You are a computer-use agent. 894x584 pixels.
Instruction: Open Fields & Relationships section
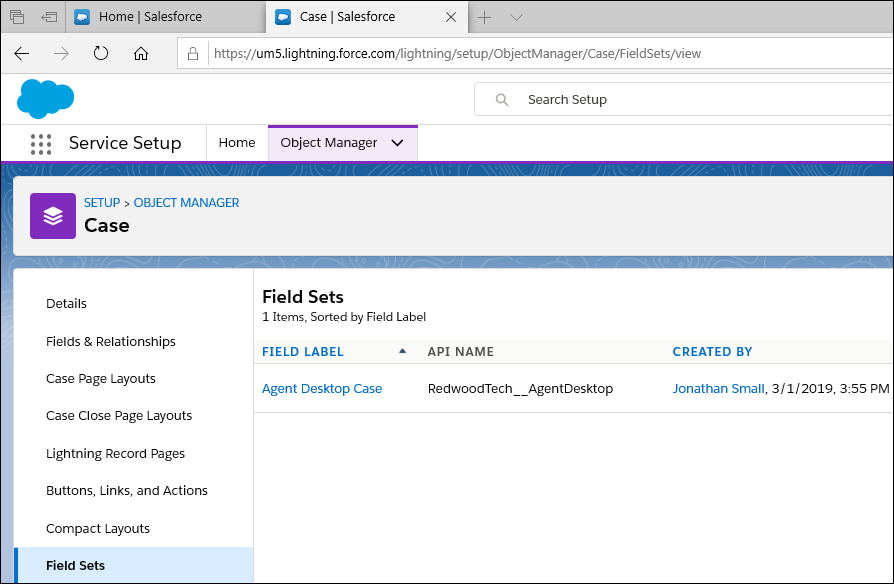111,342
